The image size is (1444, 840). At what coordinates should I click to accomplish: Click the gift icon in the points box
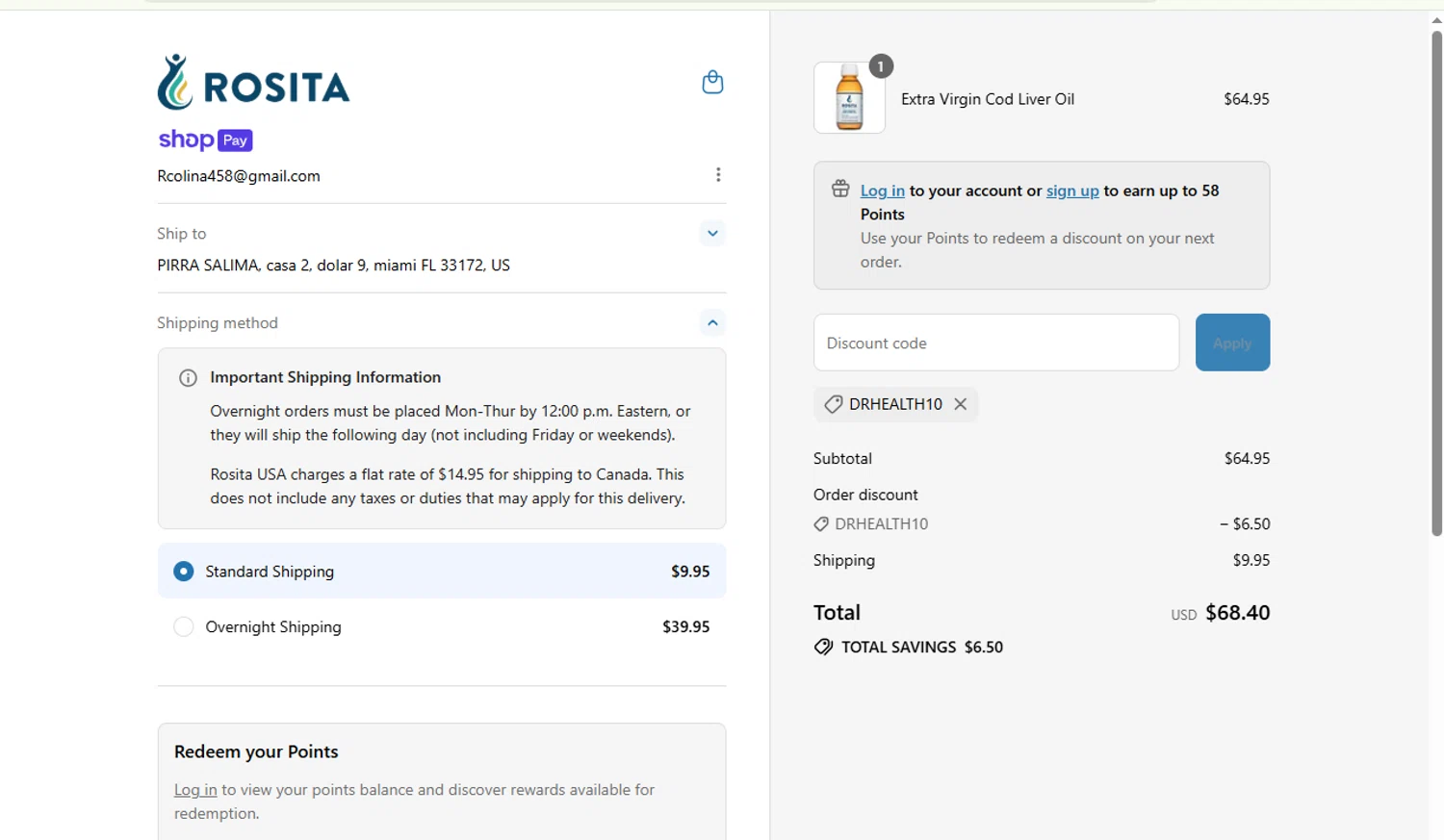click(840, 189)
